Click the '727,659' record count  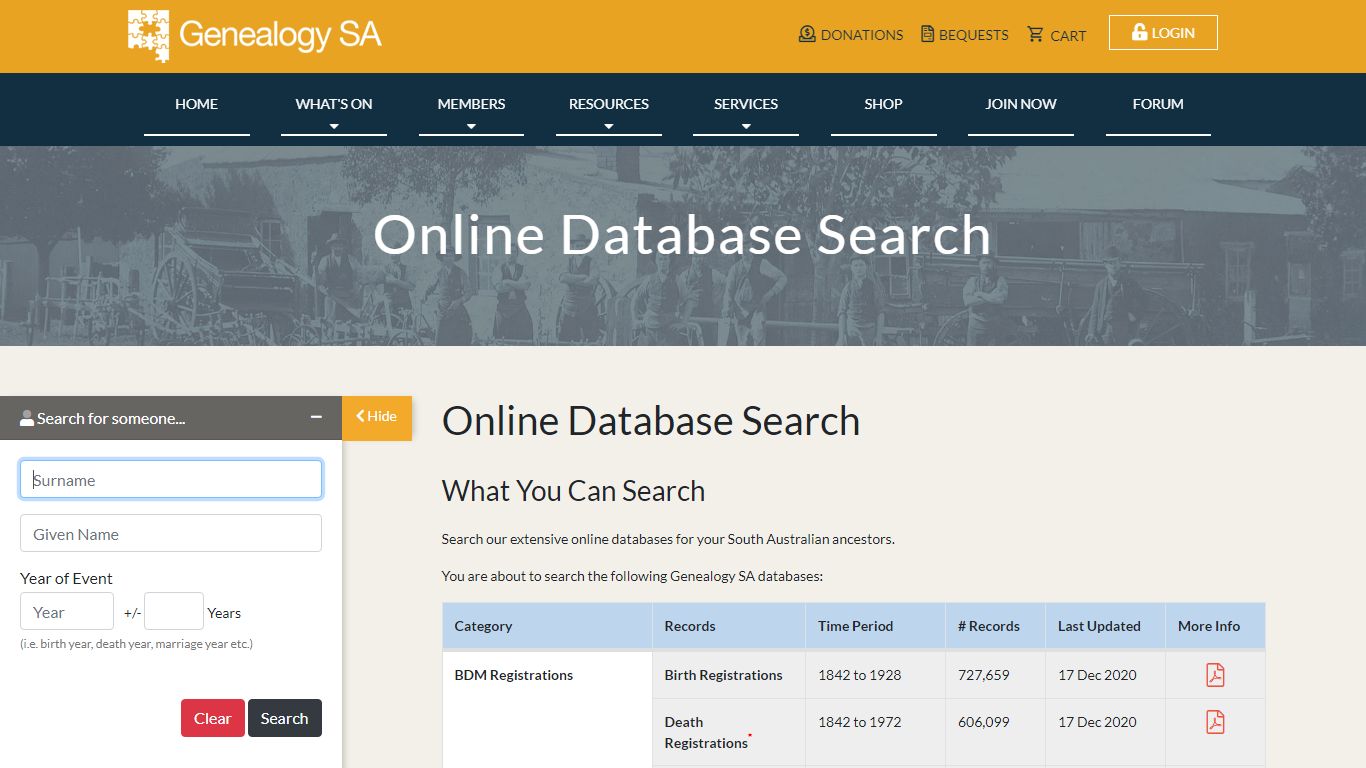(984, 675)
